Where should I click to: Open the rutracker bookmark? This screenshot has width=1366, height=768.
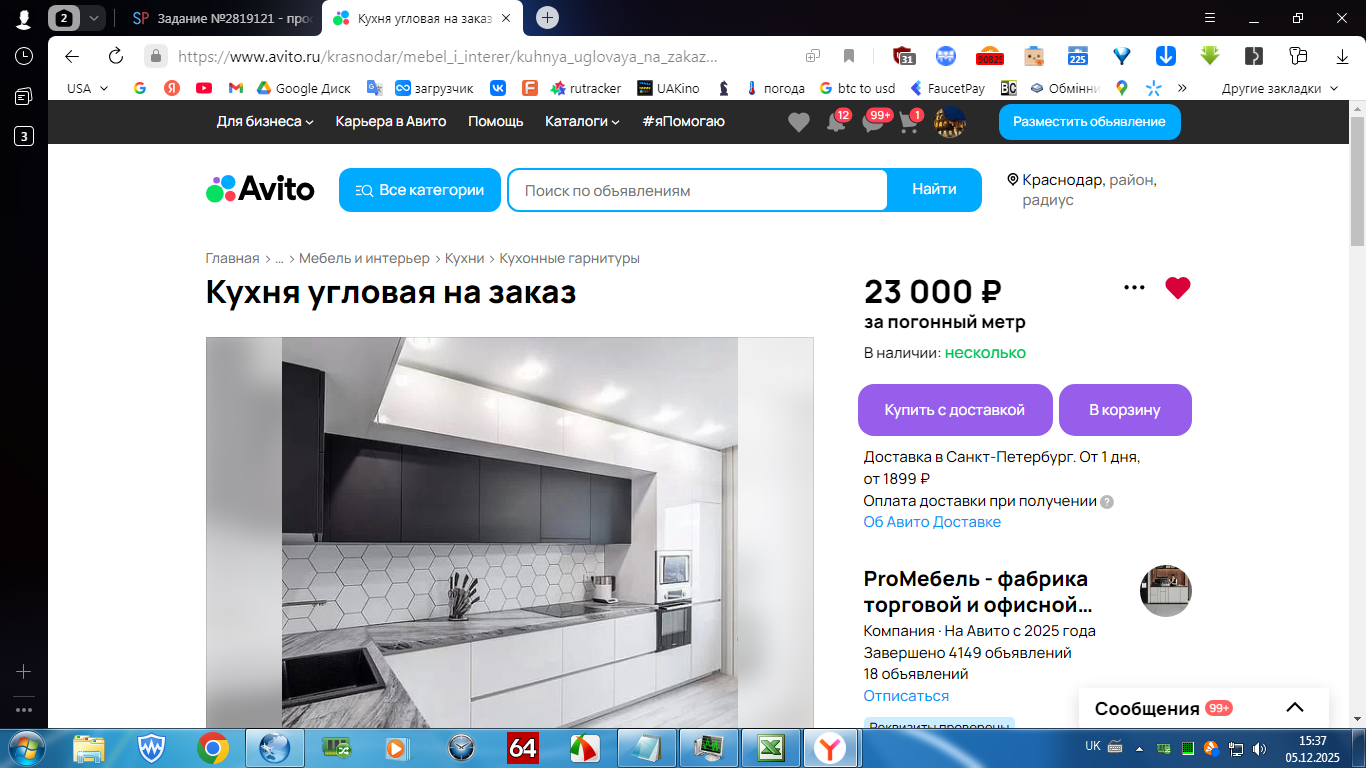(586, 88)
